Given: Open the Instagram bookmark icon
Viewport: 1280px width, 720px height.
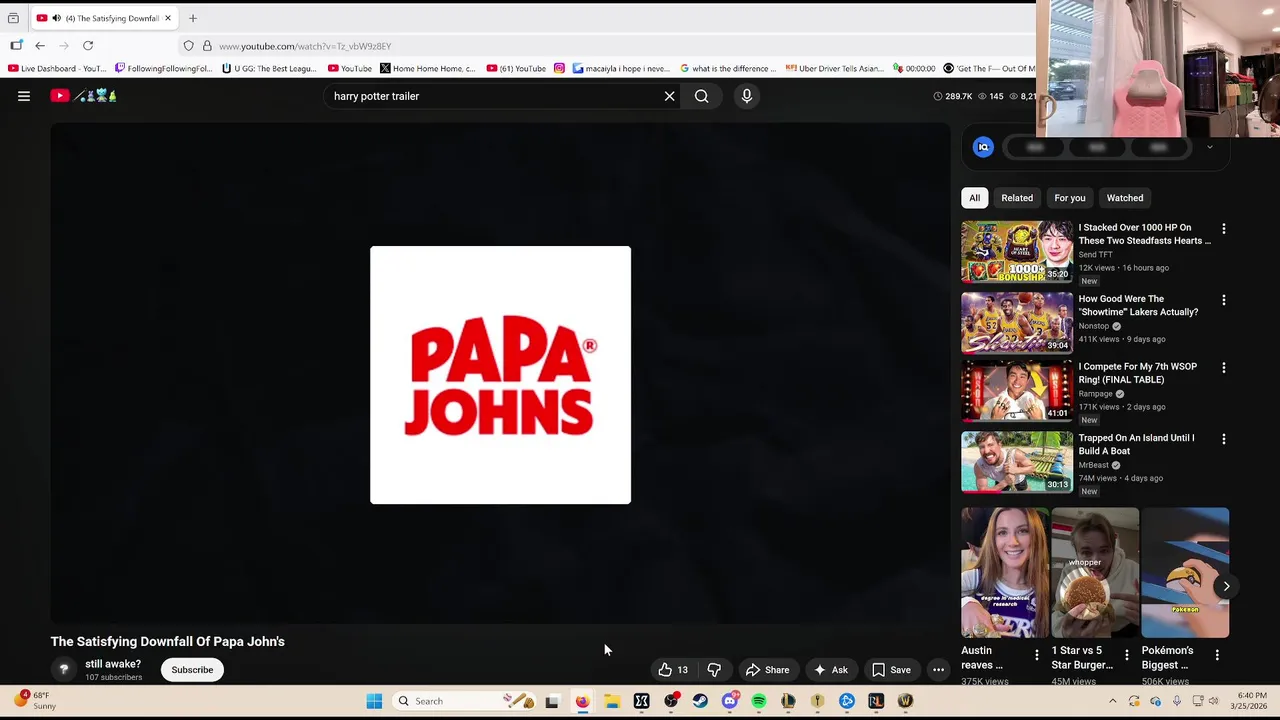Looking at the screenshot, I should point(559,69).
